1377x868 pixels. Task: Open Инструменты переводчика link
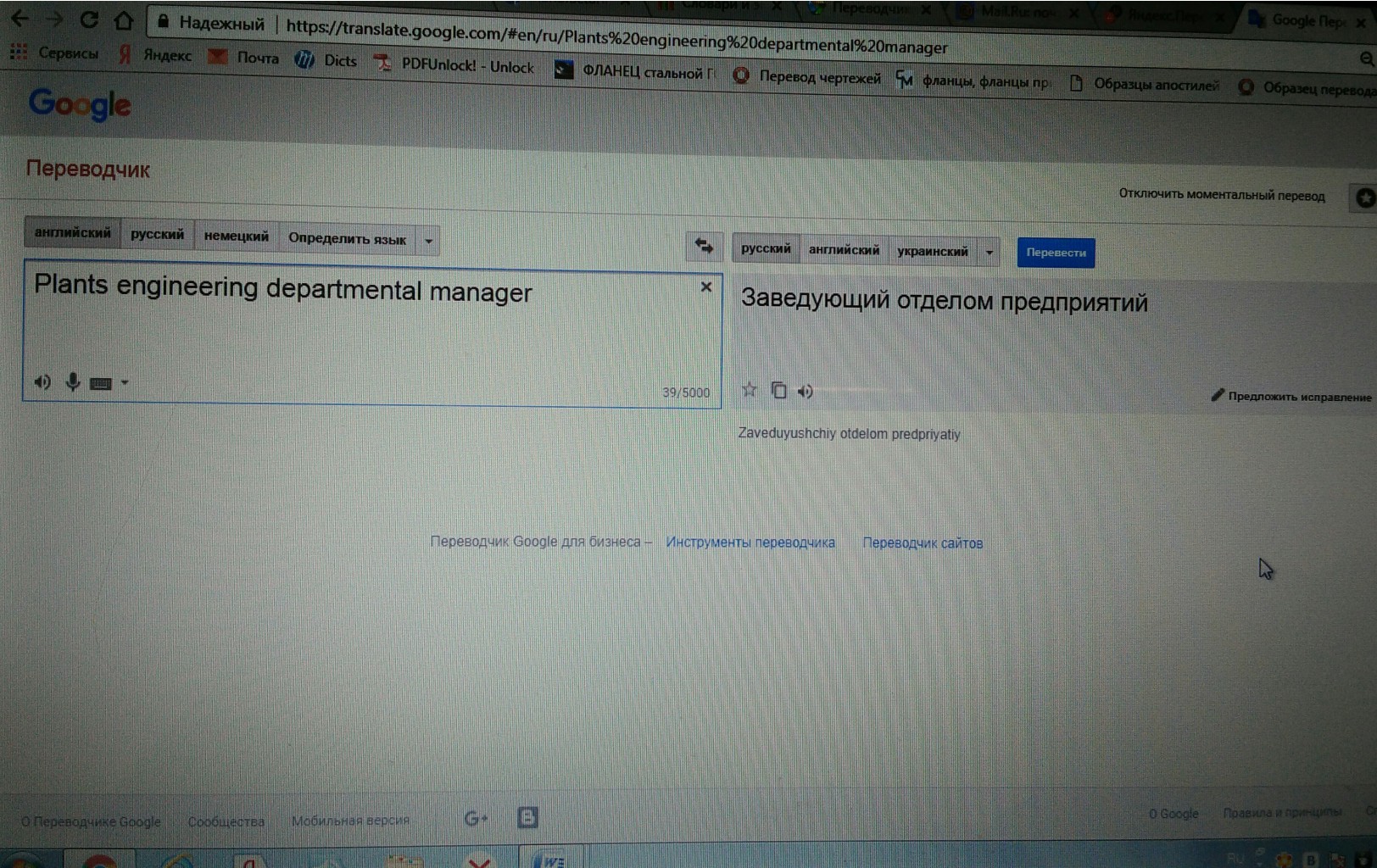pyautogui.click(x=750, y=542)
